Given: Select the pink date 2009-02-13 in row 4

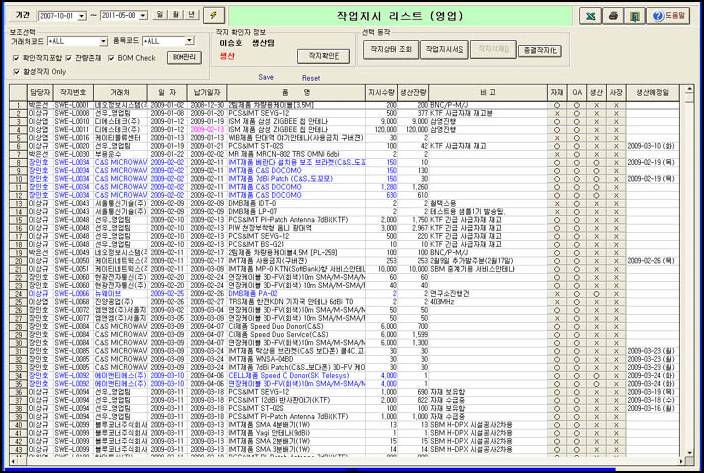Looking at the screenshot, I should point(207,130).
